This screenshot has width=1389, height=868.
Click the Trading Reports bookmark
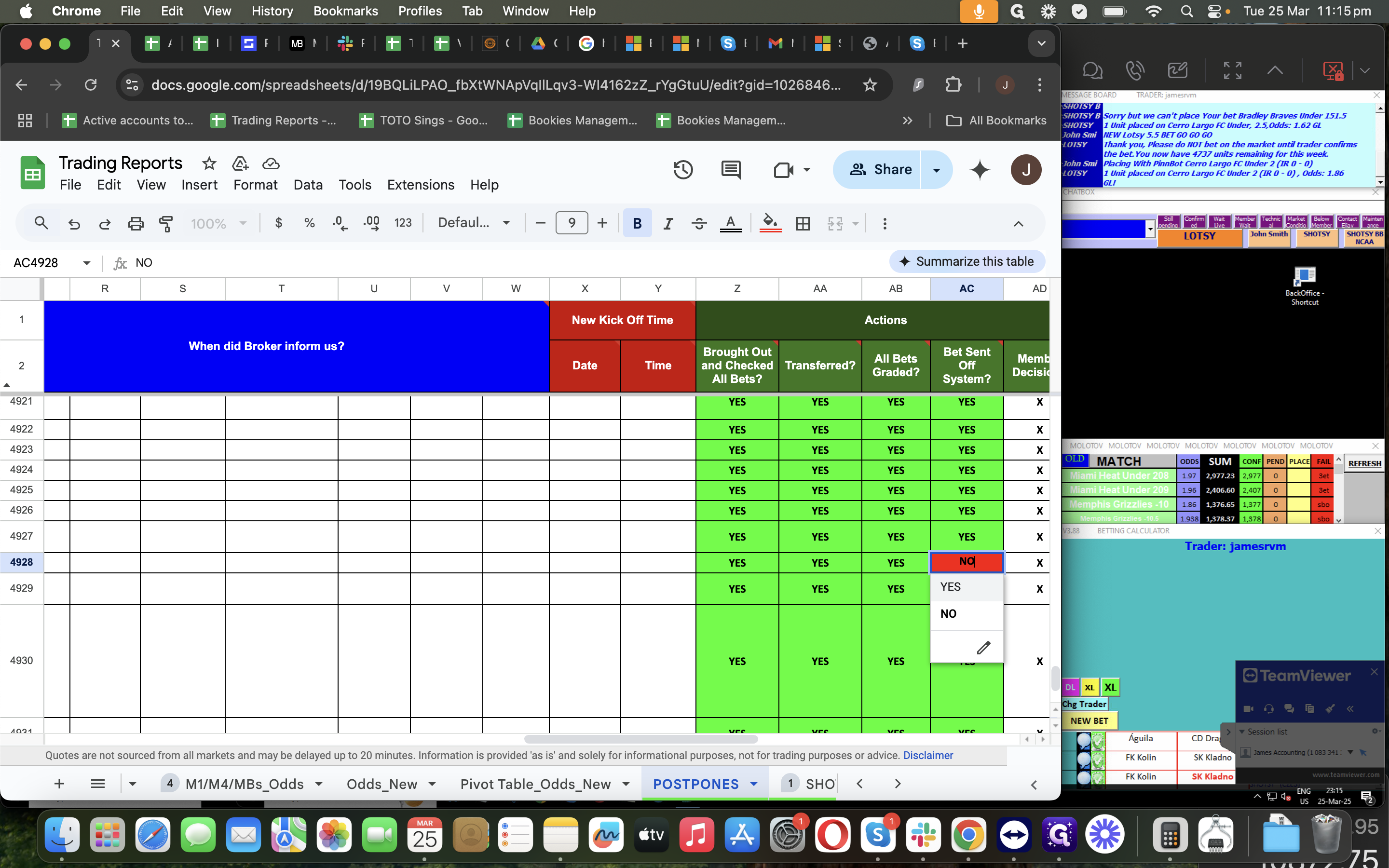click(273, 121)
